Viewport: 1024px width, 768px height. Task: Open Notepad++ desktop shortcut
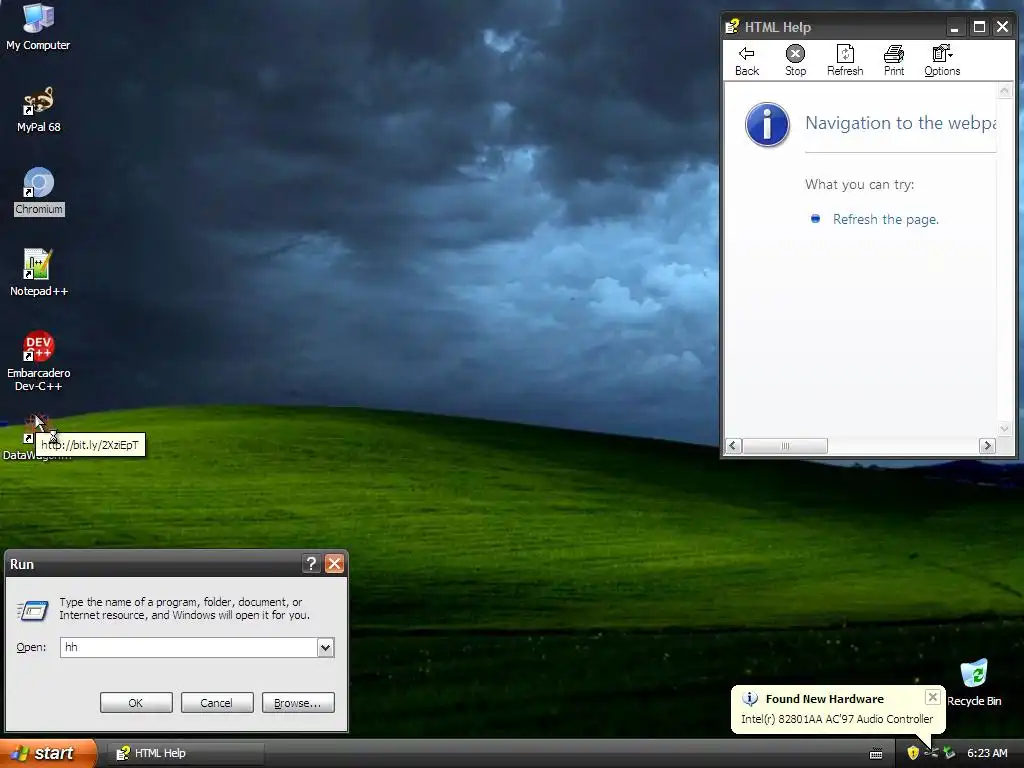38,272
